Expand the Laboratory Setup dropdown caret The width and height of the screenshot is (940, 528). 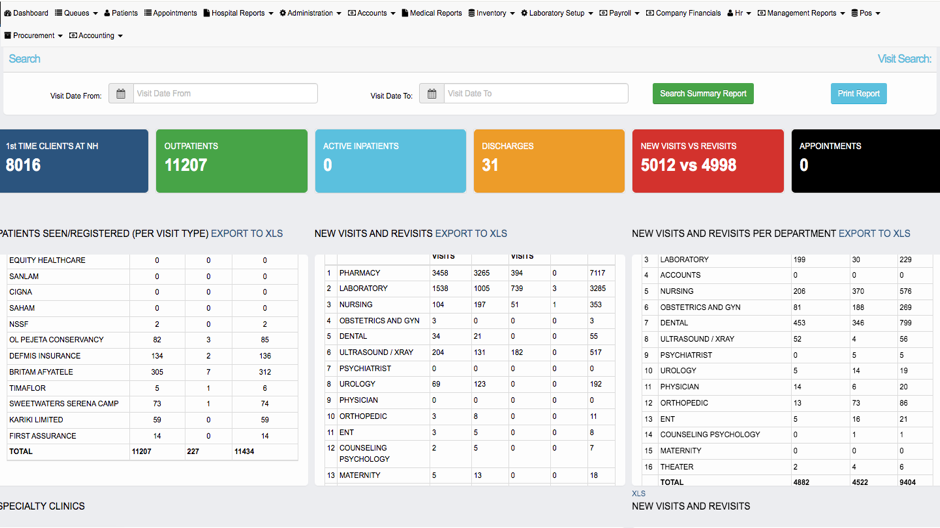click(x=590, y=14)
